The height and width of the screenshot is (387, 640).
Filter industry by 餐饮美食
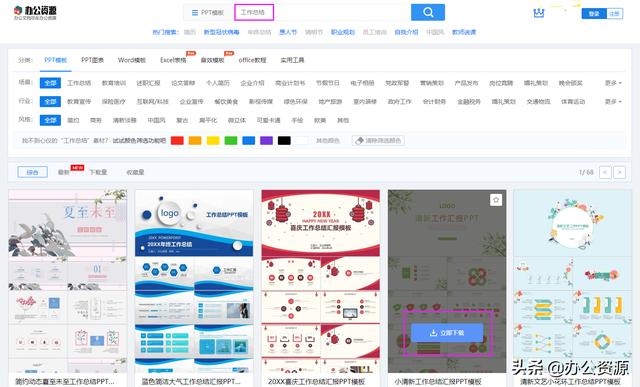226,101
